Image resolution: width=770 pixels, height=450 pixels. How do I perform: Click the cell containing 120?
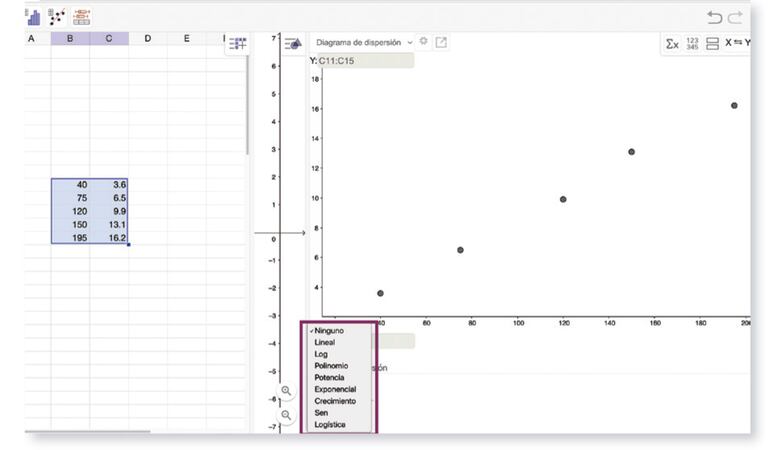[x=70, y=212]
